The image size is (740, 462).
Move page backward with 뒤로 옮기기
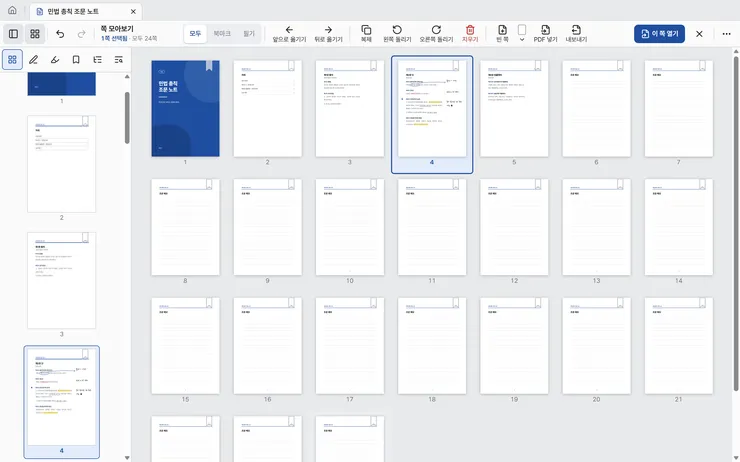[328, 34]
